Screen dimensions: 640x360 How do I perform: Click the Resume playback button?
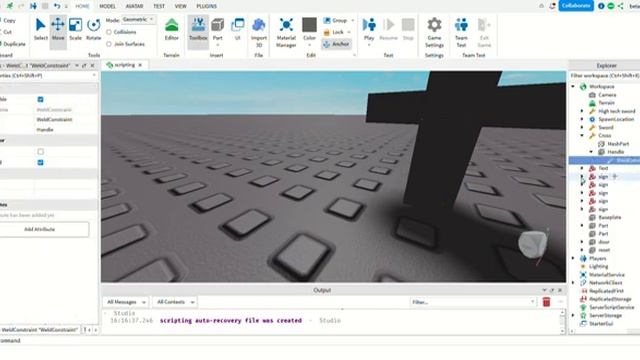pos(389,29)
